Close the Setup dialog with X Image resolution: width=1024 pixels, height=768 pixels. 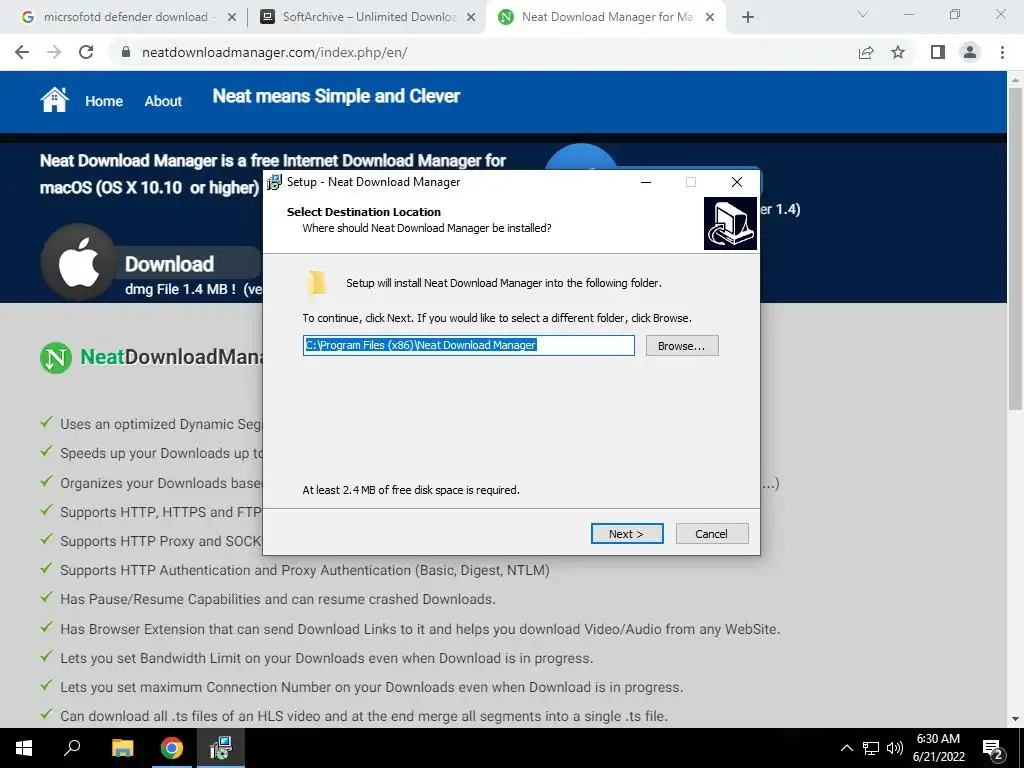coord(737,182)
